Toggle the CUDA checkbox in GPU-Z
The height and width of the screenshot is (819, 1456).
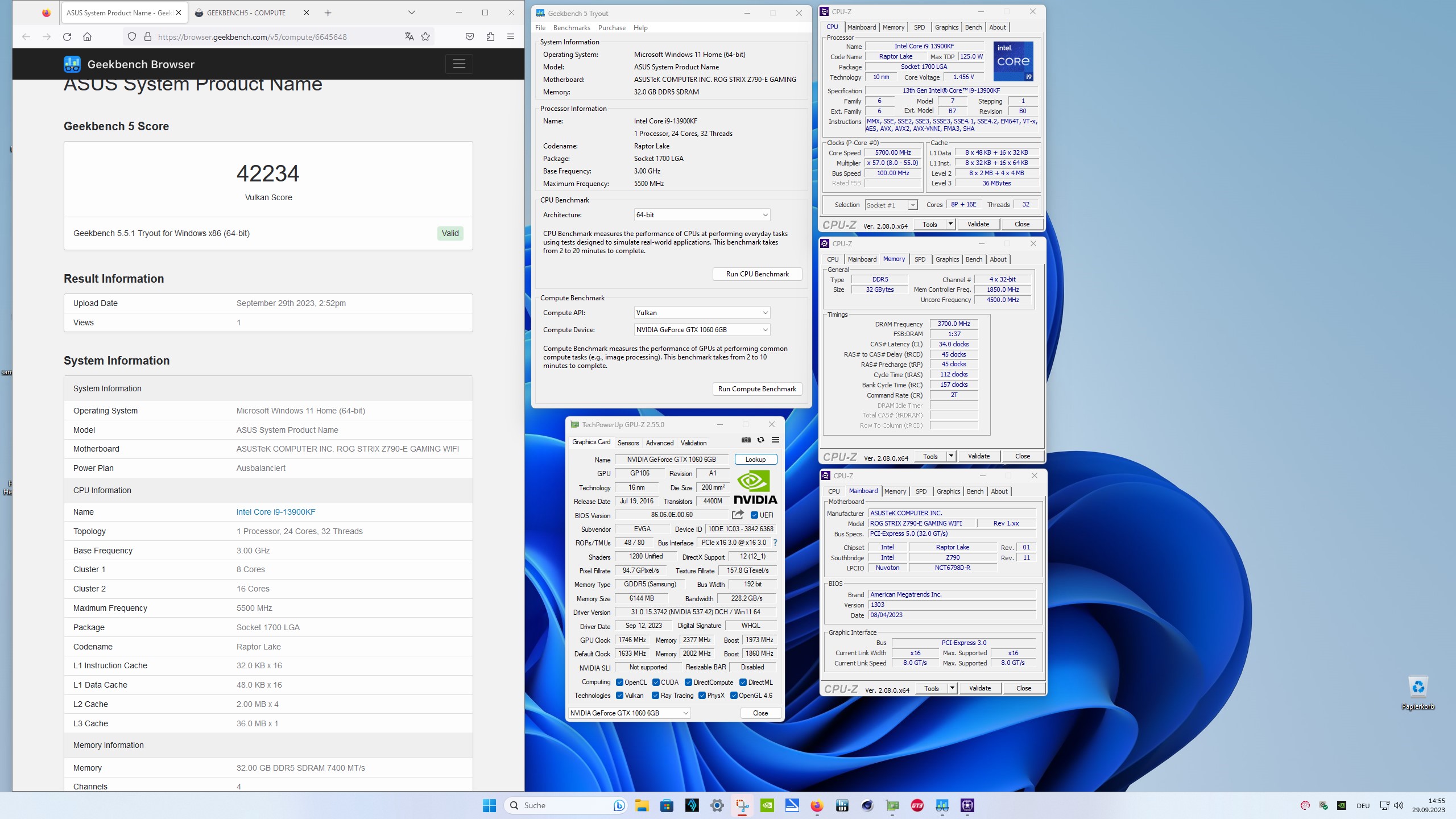click(x=656, y=682)
